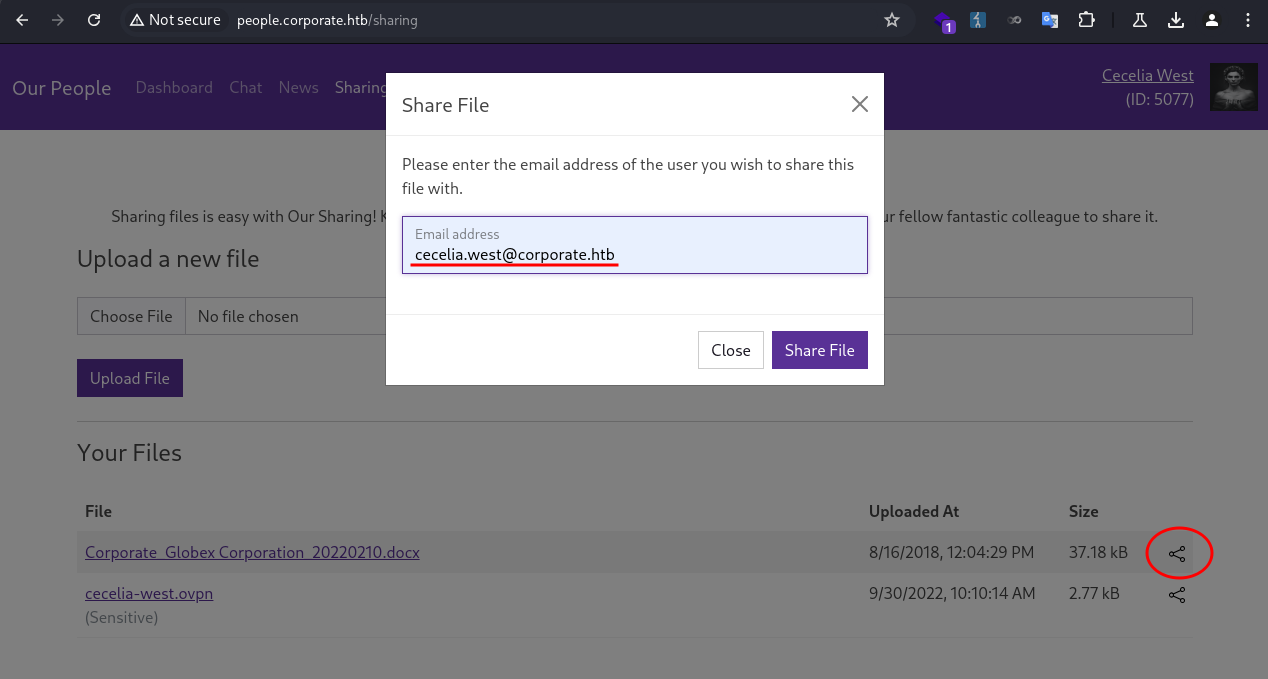
Task: Open the cecelia-west.ovpn file link
Action: (149, 593)
